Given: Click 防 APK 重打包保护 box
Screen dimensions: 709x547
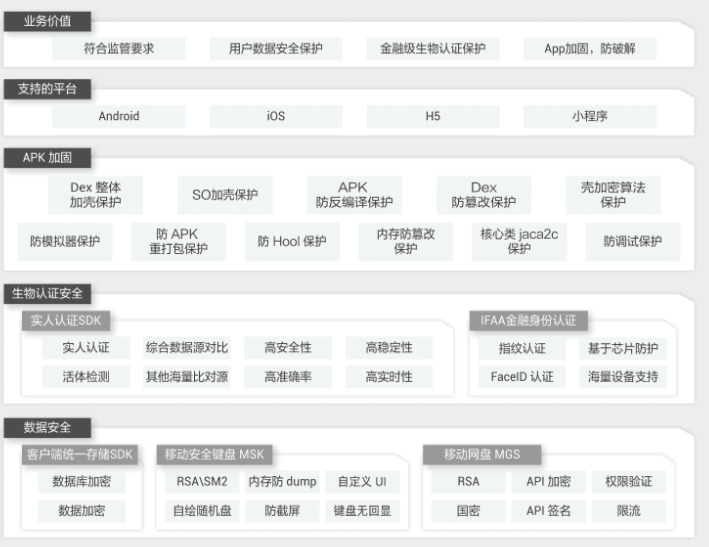Looking at the screenshot, I should point(178,241).
